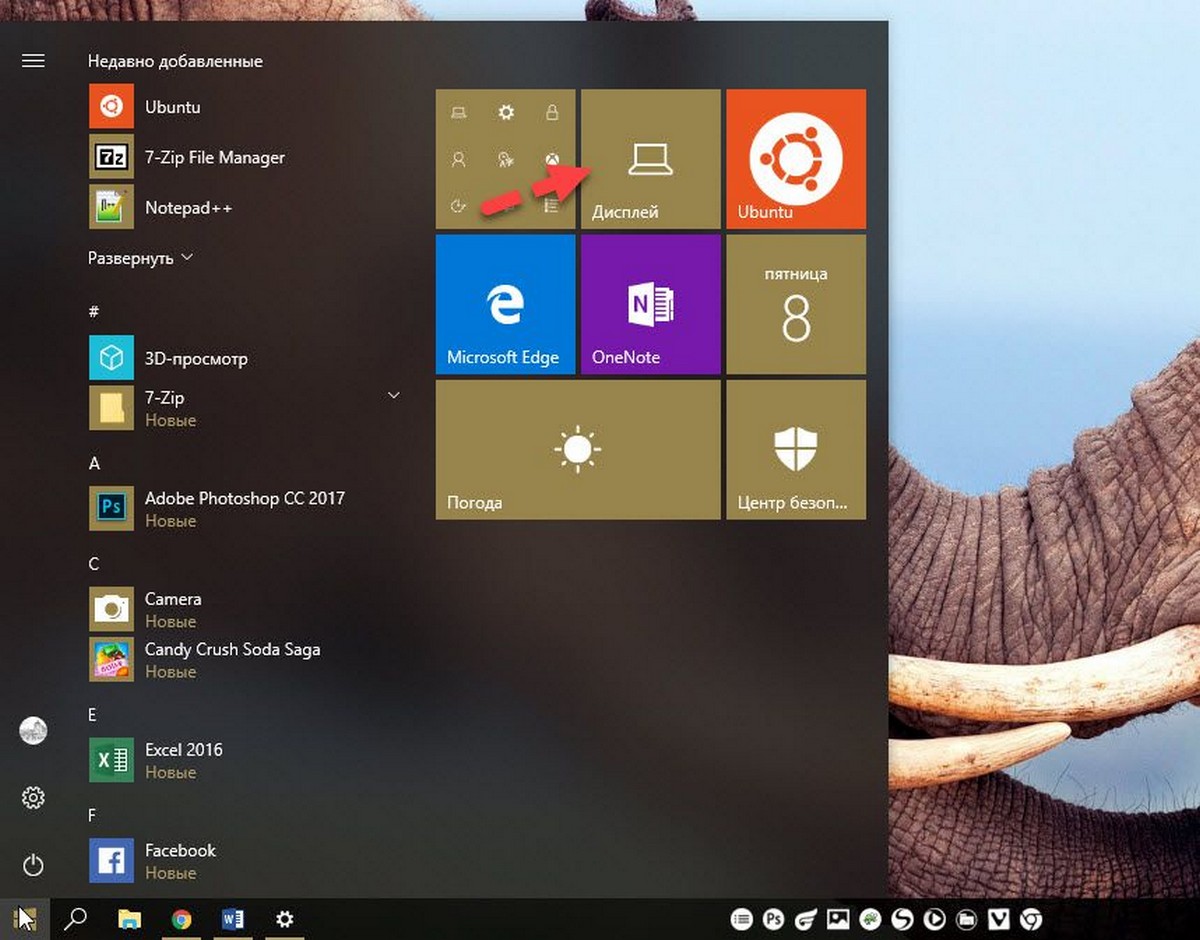This screenshot has width=1200, height=940.
Task: Click the Chrome icon in the right tray
Action: pyautogui.click(x=1031, y=918)
